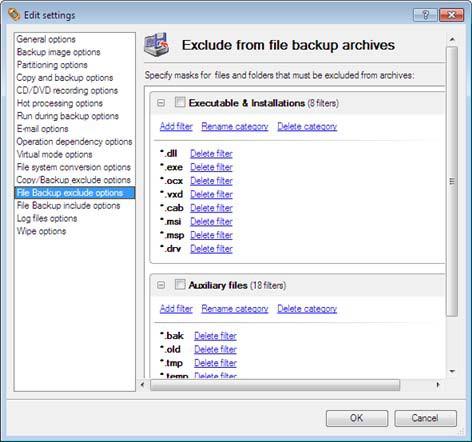Select File Backup exclude options
This screenshot has height=442, width=472.
pos(75,193)
